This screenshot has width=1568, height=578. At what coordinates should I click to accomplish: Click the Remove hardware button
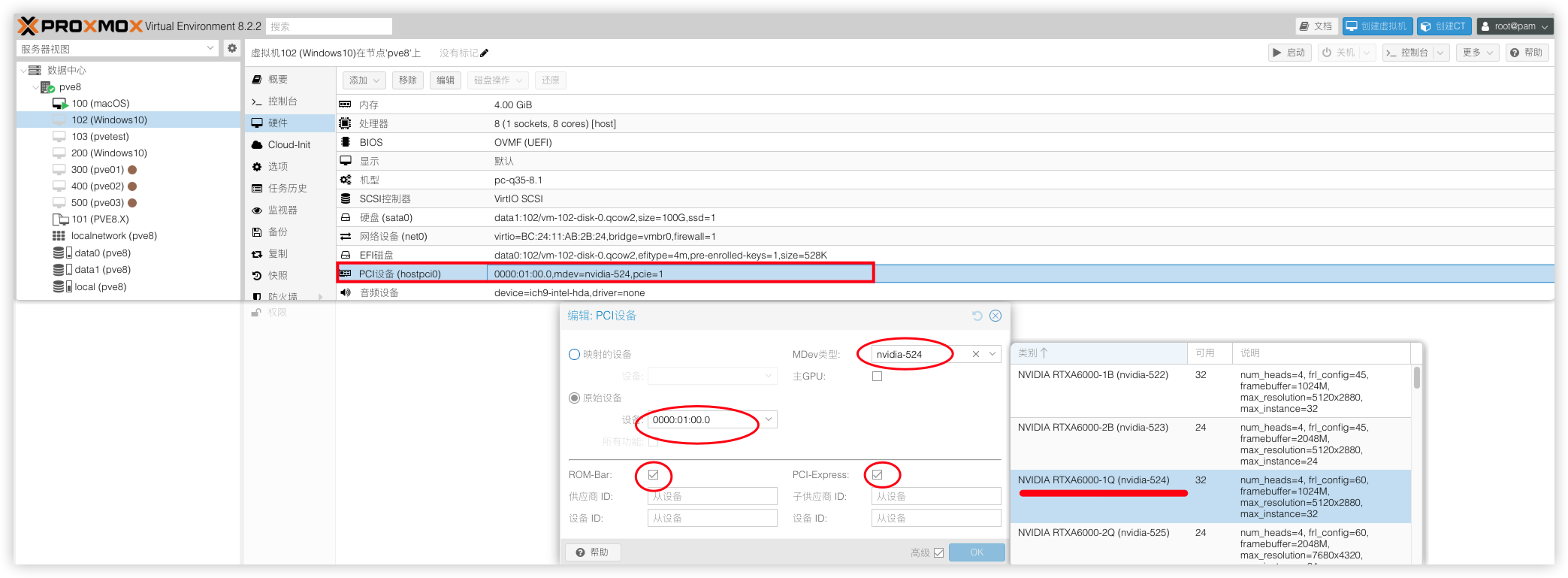coord(408,80)
